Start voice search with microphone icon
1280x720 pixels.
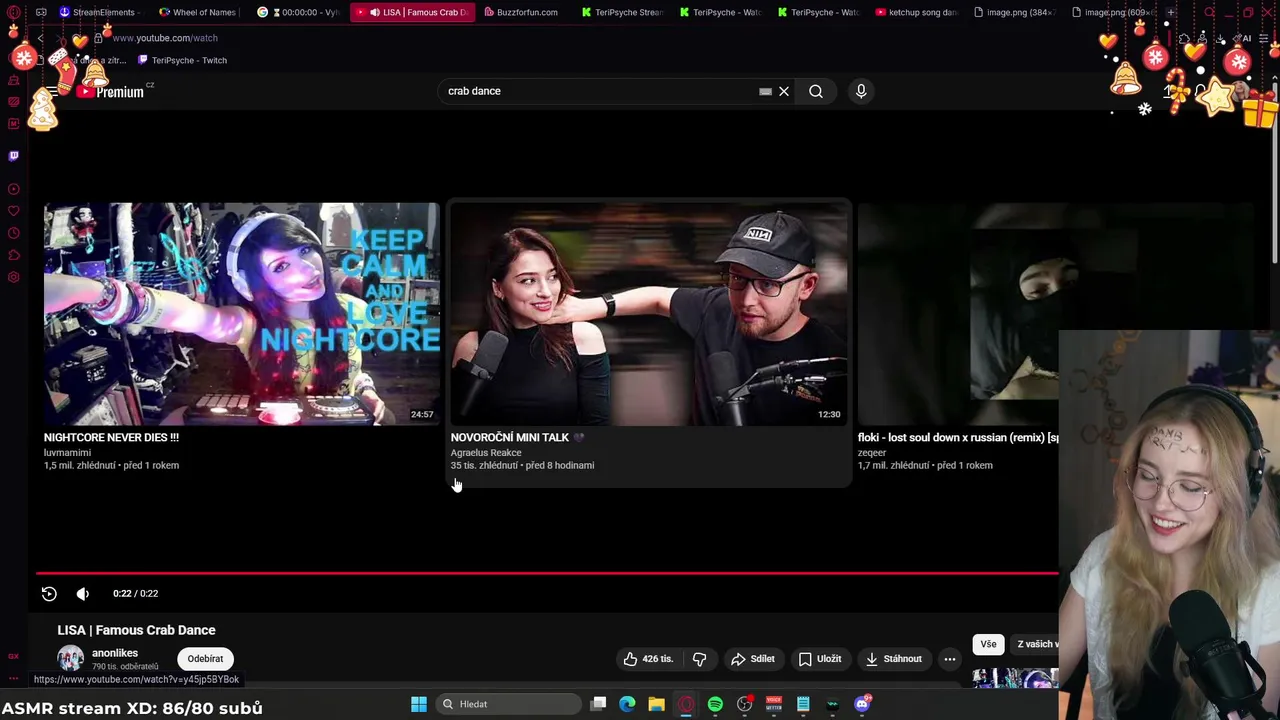[x=861, y=91]
